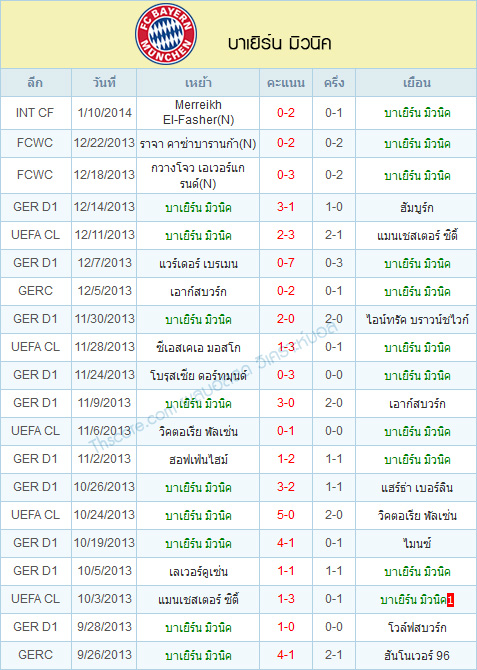The width and height of the screenshot is (477, 670).
Task: Click the UEFA CL cell on 12/11/2013 row
Action: 35,235
